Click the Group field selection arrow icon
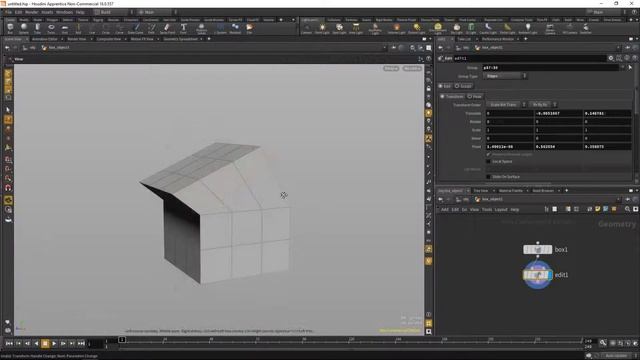Viewport: 640px width, 360px height. pos(630,67)
